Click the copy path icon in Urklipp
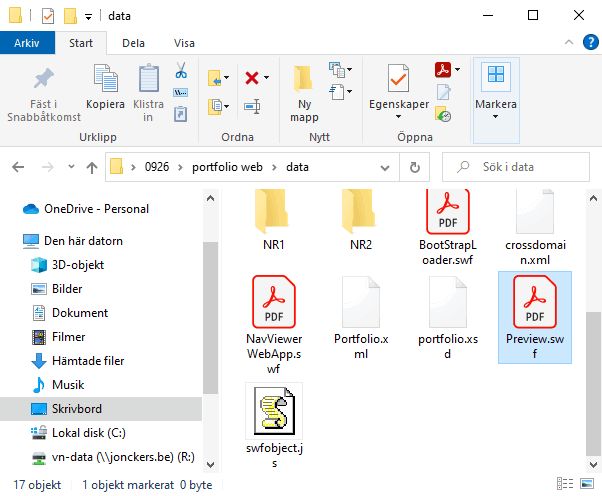 click(180, 93)
